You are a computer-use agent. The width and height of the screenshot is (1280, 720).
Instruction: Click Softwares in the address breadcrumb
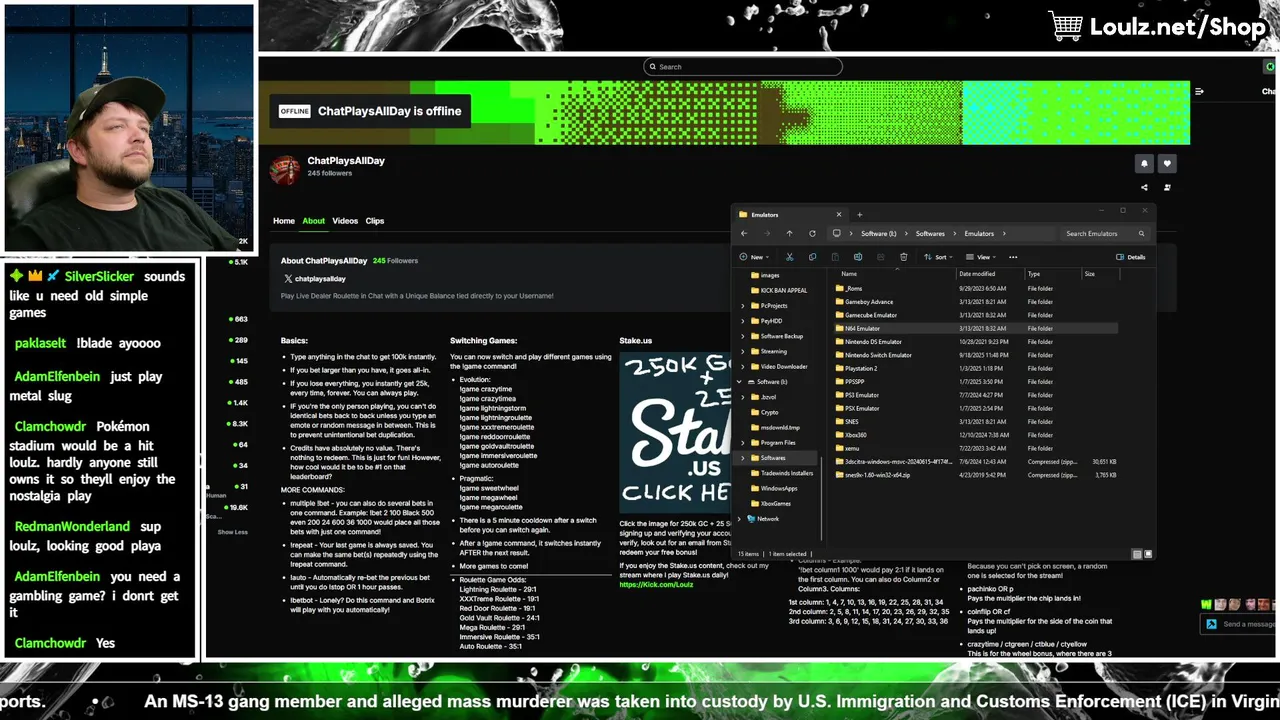tap(930, 234)
